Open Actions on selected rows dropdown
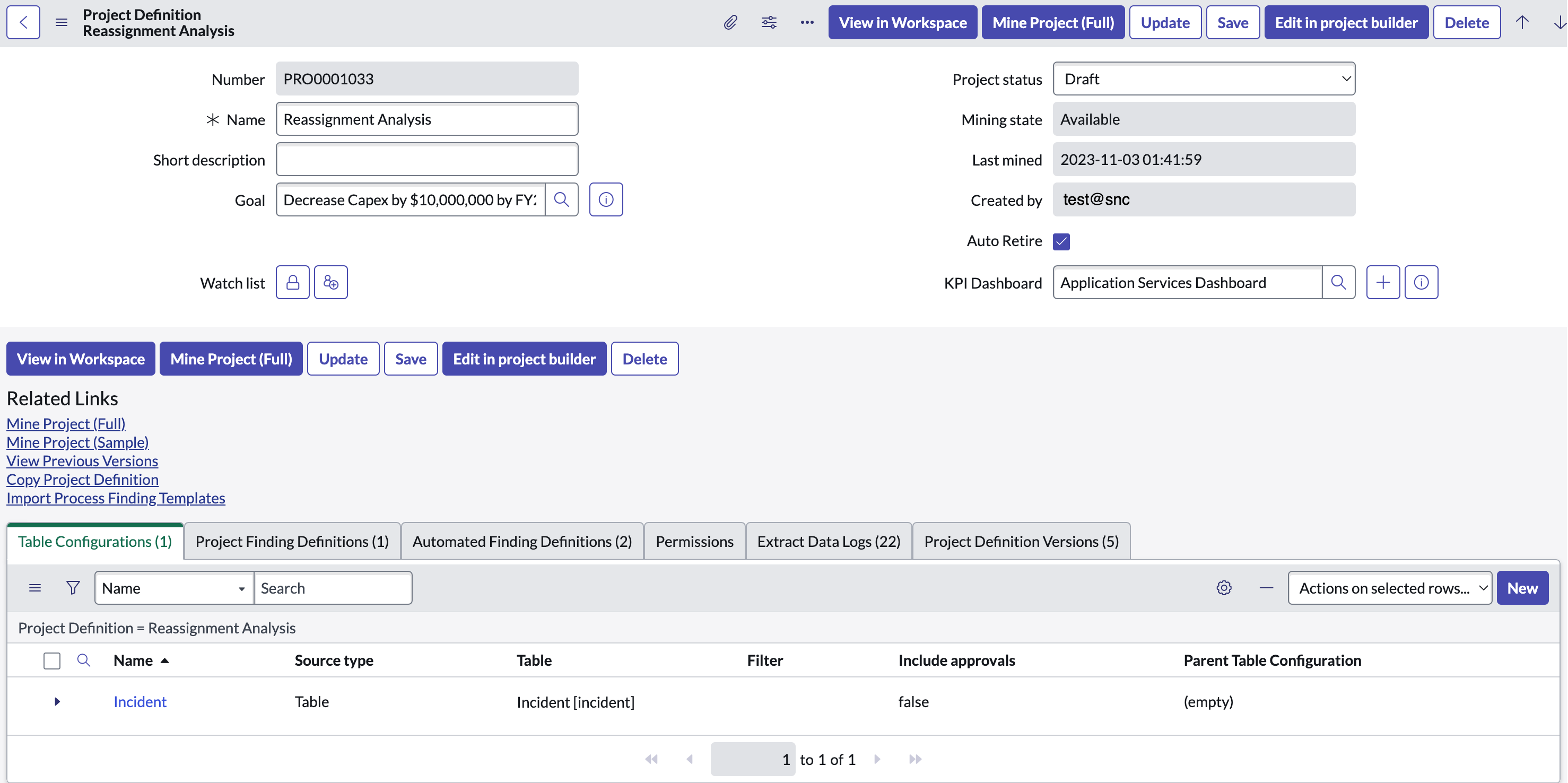The width and height of the screenshot is (1568, 783). [1390, 588]
